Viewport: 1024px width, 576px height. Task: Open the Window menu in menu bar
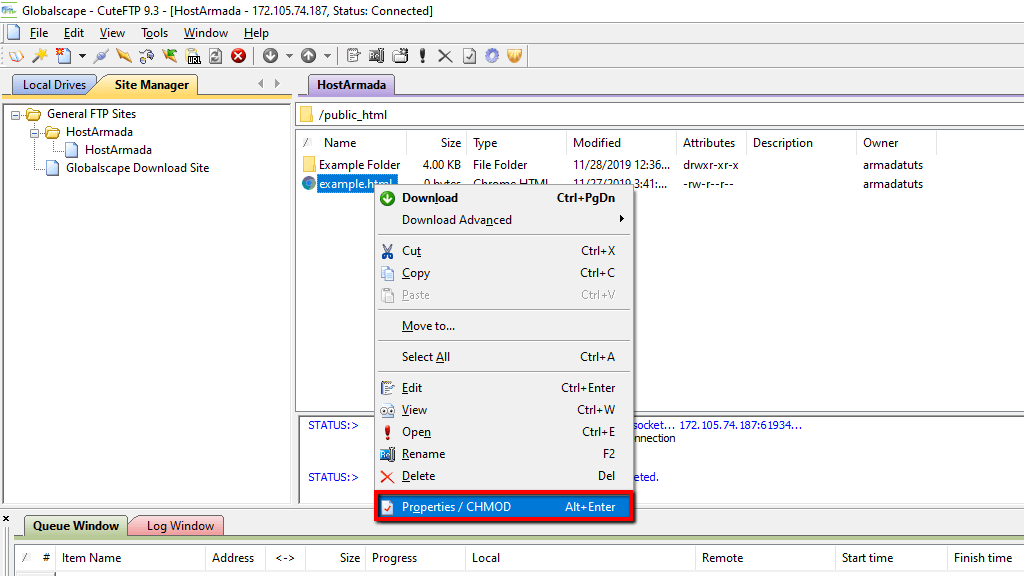coord(206,33)
